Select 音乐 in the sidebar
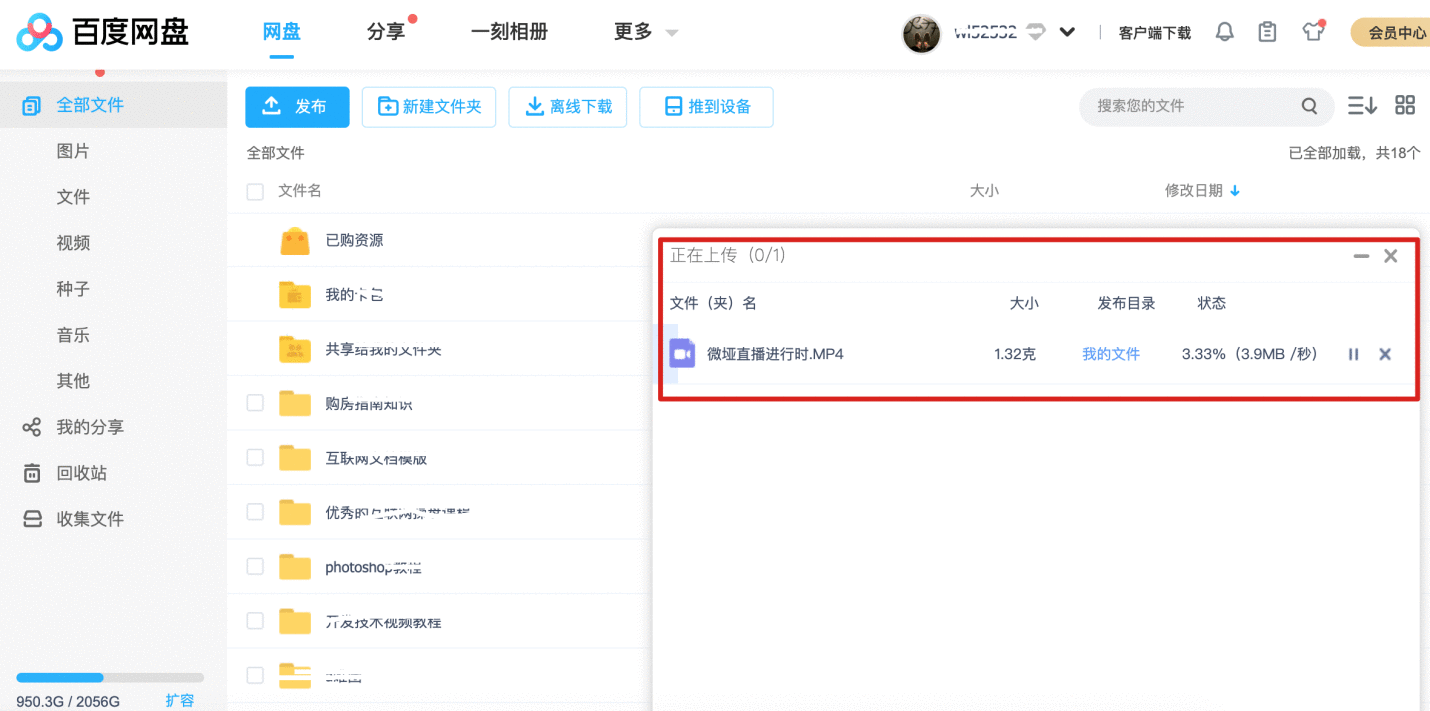 [73, 335]
